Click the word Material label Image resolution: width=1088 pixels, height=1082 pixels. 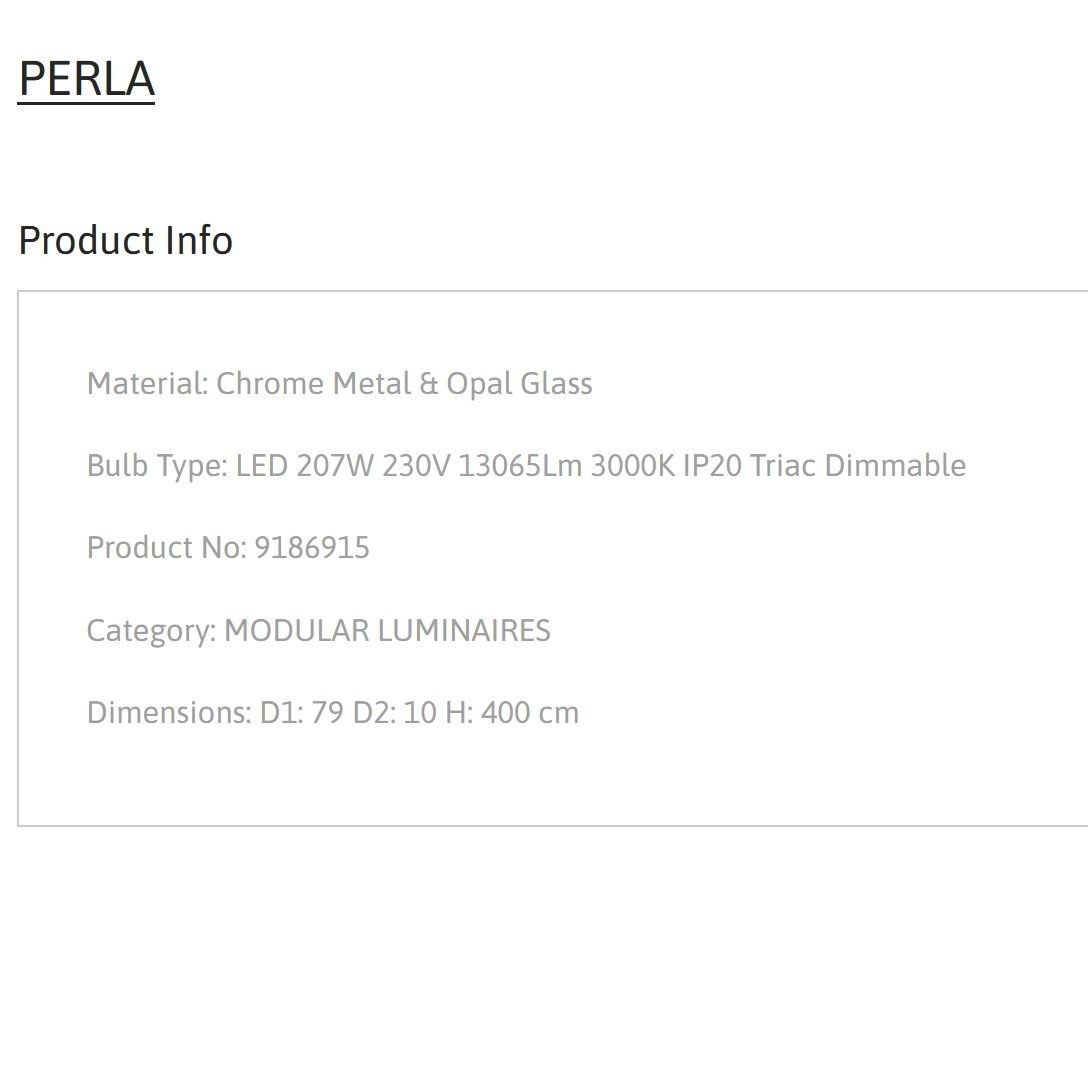pos(147,384)
